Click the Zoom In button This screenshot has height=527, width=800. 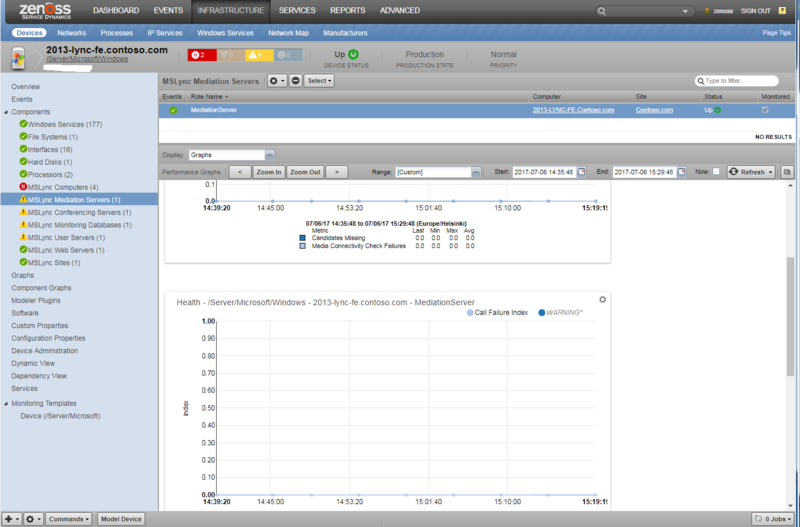(x=269, y=172)
